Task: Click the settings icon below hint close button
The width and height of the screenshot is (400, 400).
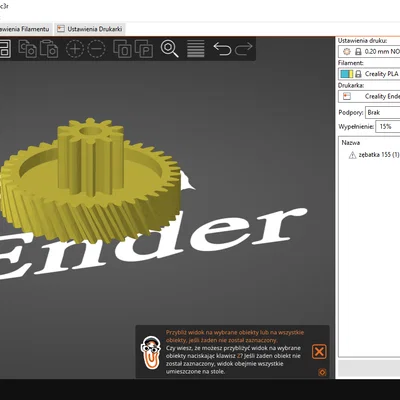Action: (x=322, y=372)
